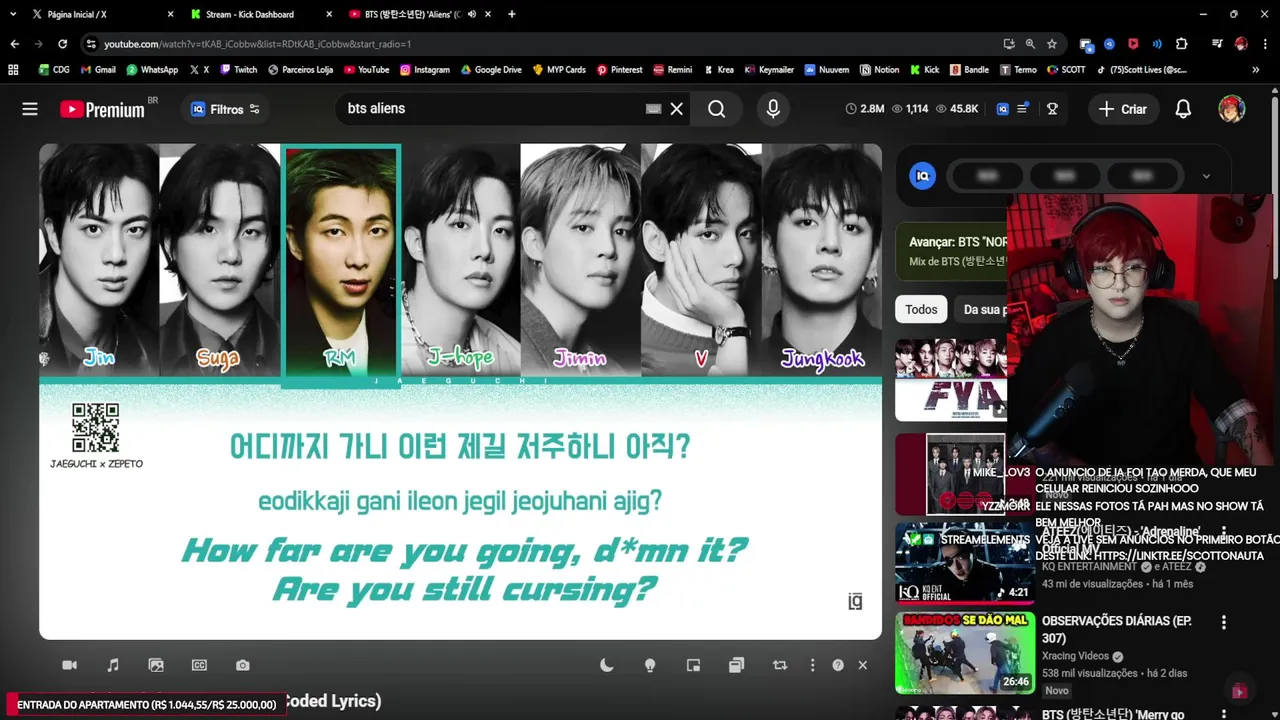
Task: Open the notifications bell
Action: tap(1183, 109)
